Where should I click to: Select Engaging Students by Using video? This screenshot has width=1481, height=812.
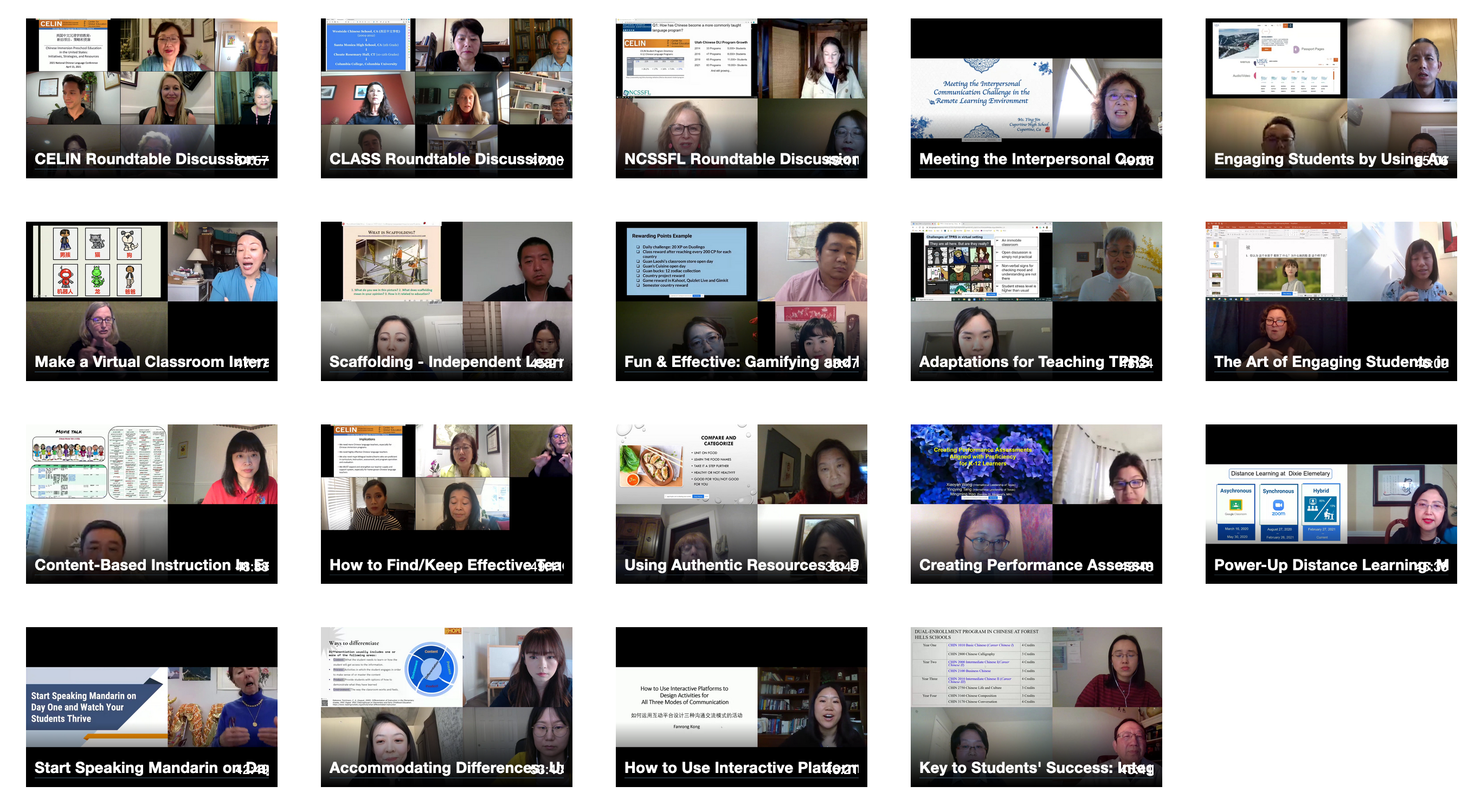click(1331, 98)
